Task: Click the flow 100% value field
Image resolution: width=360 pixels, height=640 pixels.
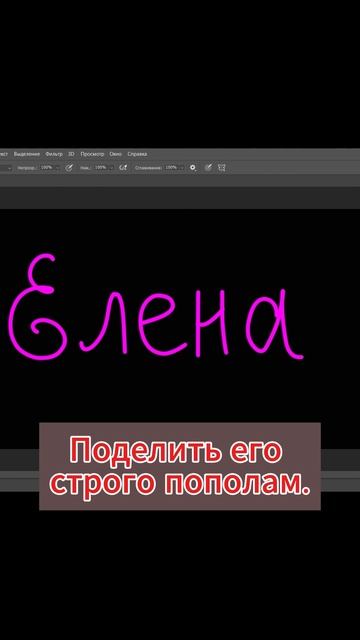Action: (100, 167)
